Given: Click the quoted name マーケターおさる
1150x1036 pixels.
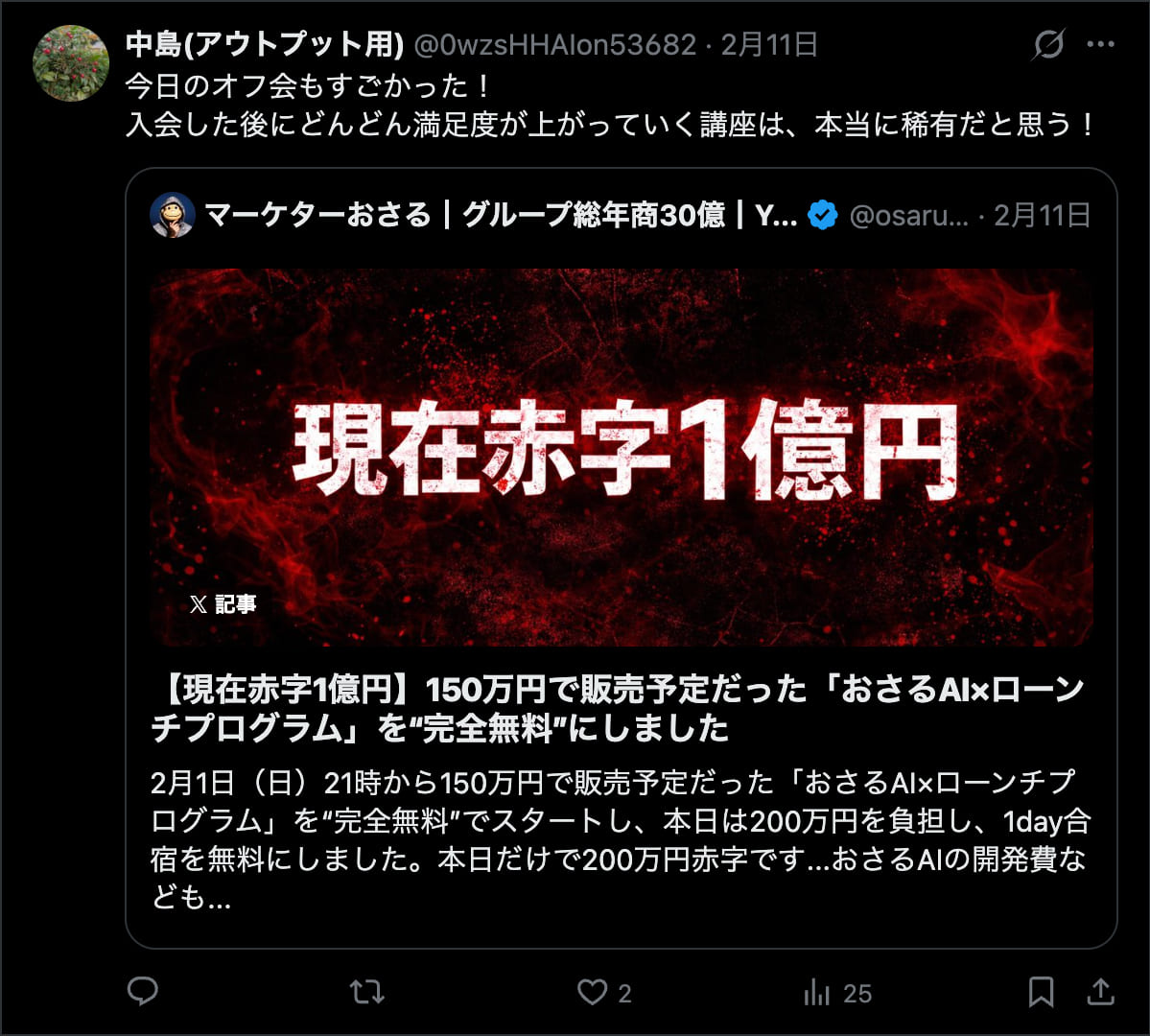Looking at the screenshot, I should tap(317, 215).
